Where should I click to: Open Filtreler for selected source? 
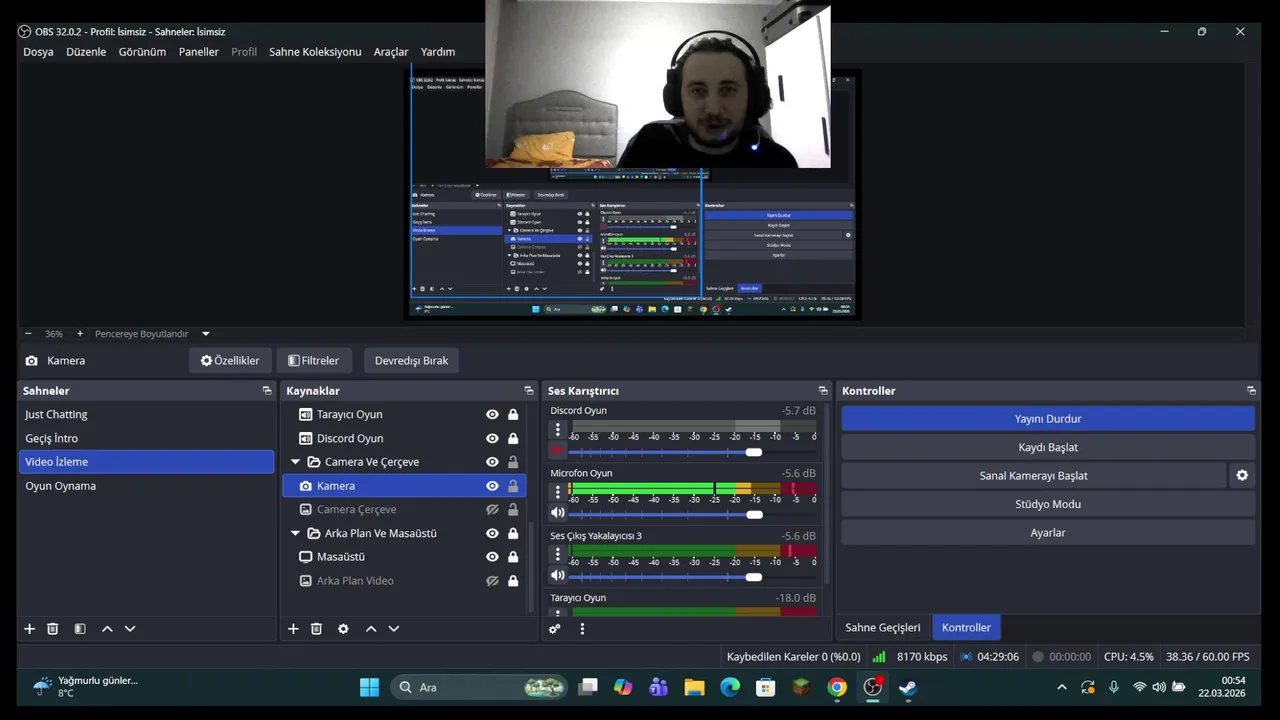click(x=314, y=361)
